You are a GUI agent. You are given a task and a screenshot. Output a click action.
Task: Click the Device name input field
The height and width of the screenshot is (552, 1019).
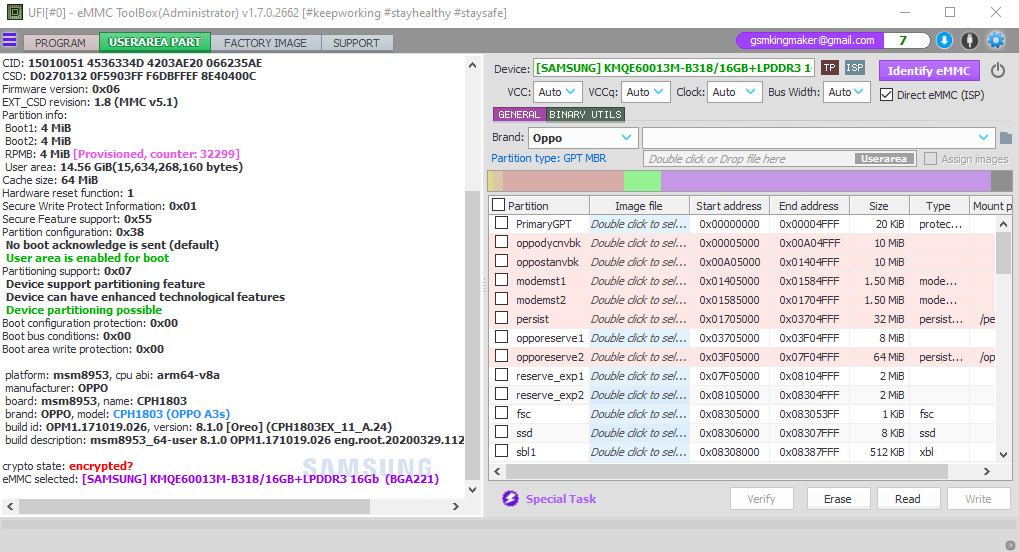pos(674,68)
